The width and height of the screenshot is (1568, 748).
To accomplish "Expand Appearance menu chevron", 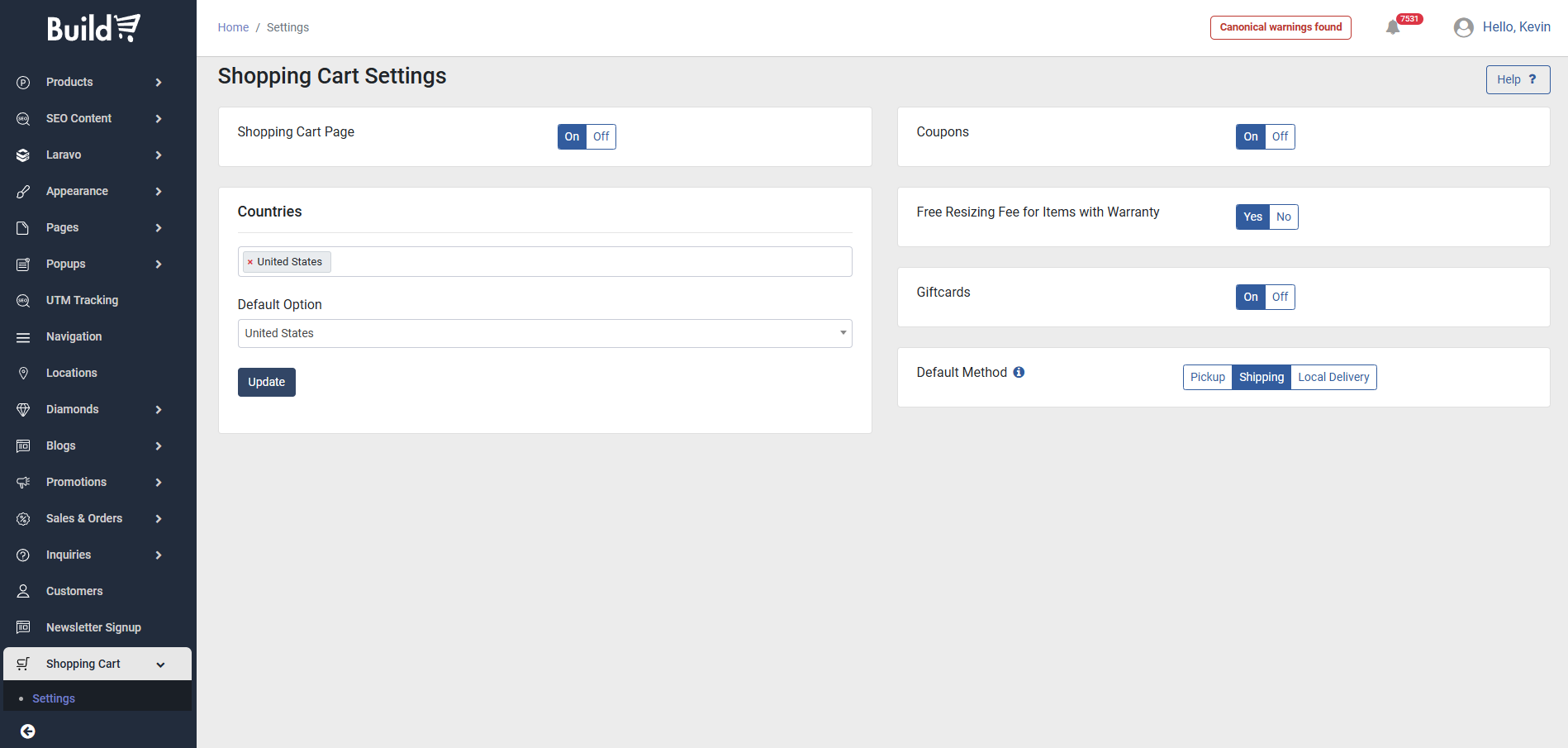I will [x=159, y=192].
